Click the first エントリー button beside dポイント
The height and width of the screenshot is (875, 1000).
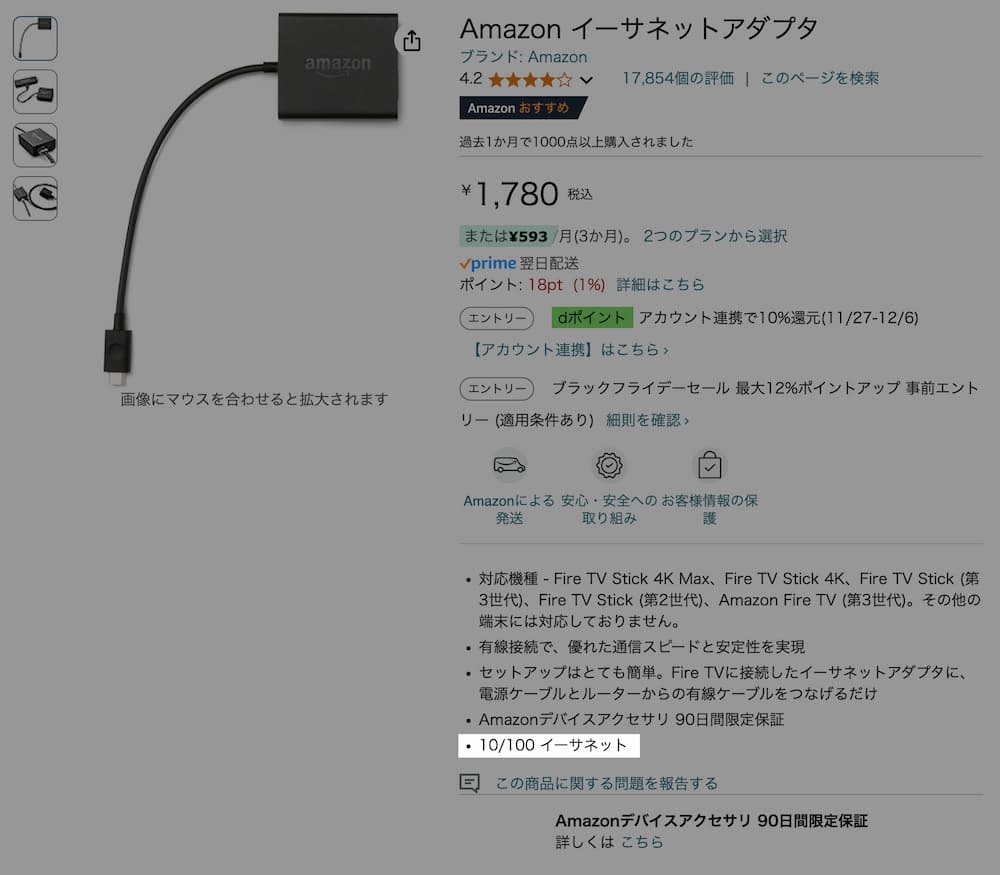point(497,318)
